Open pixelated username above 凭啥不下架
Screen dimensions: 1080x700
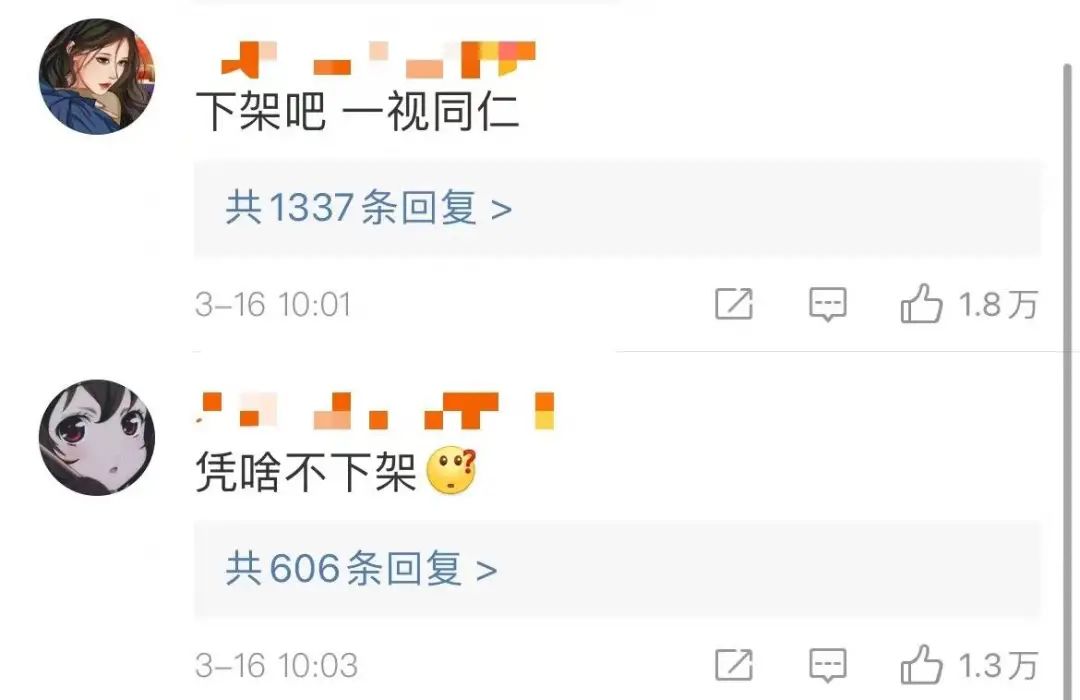[x=375, y=411]
